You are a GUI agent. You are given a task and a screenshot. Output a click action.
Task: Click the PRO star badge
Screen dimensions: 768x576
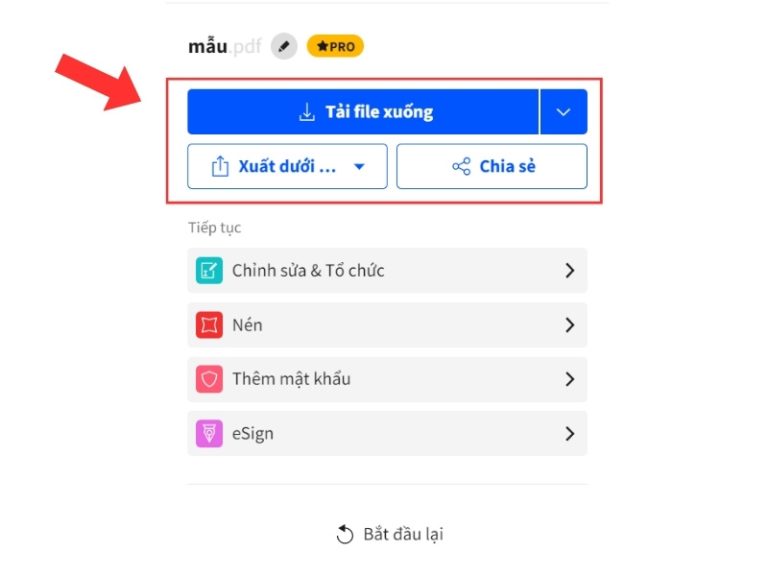tap(336, 47)
